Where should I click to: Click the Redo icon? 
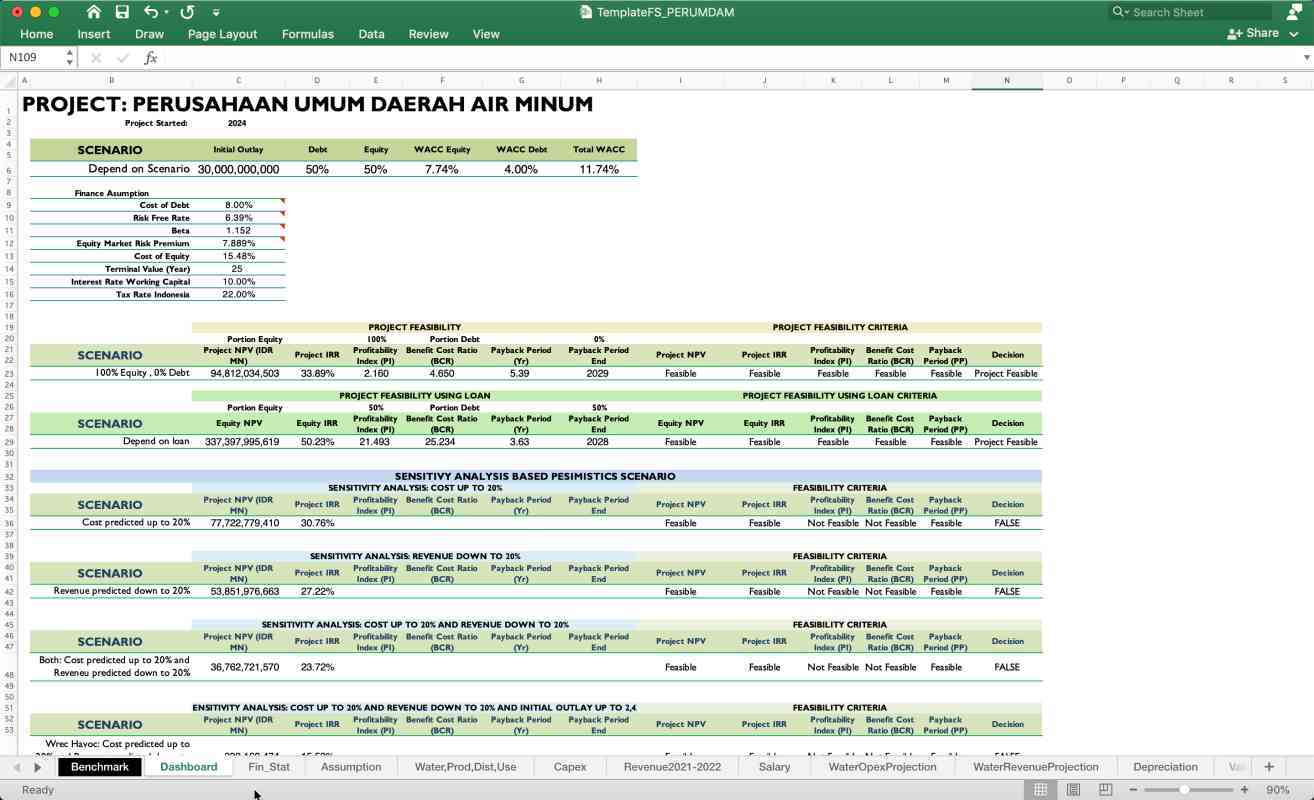pyautogui.click(x=186, y=11)
